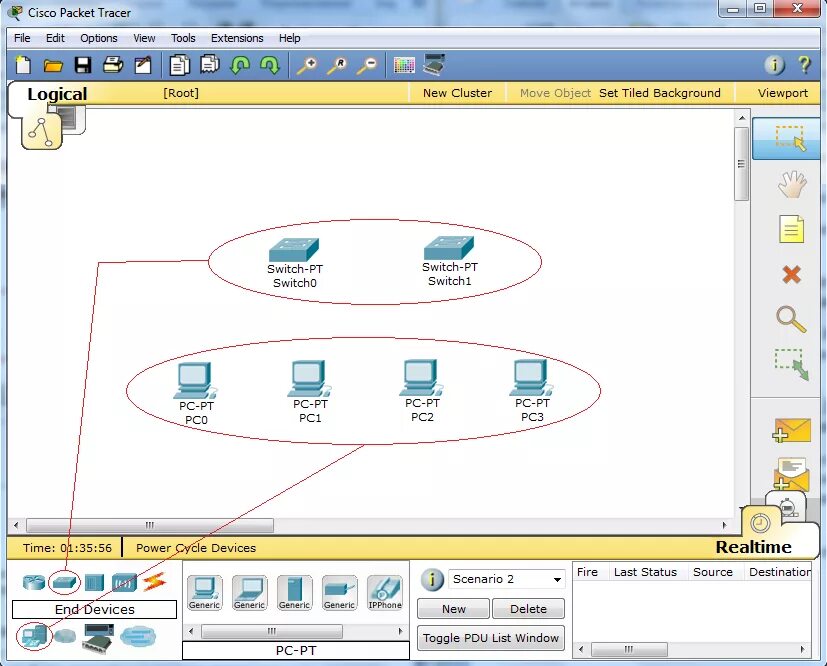Click the [Root] navigation label
The width and height of the screenshot is (827, 666).
tap(181, 93)
